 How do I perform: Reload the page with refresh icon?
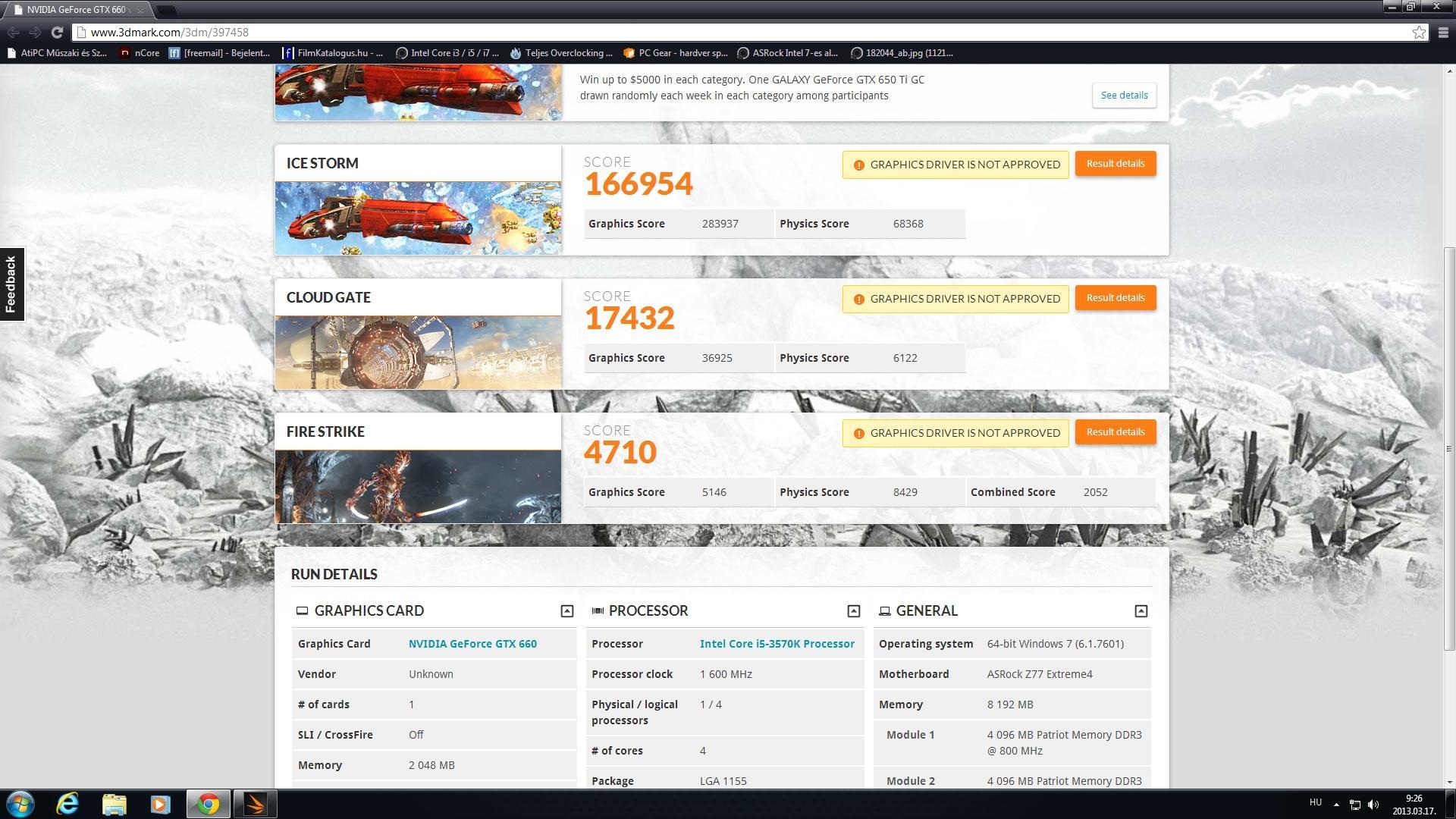57,32
